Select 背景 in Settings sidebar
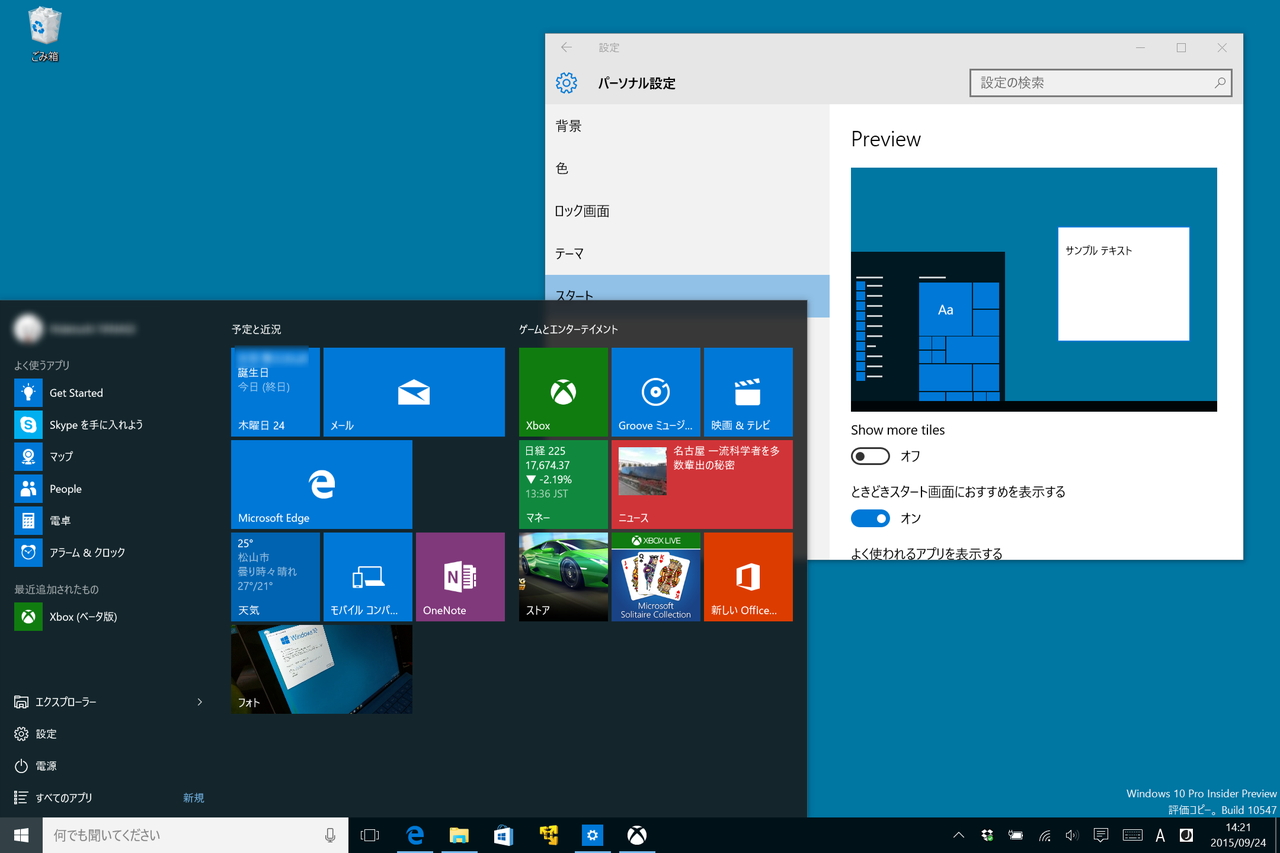Image resolution: width=1280 pixels, height=853 pixels. 687,126
